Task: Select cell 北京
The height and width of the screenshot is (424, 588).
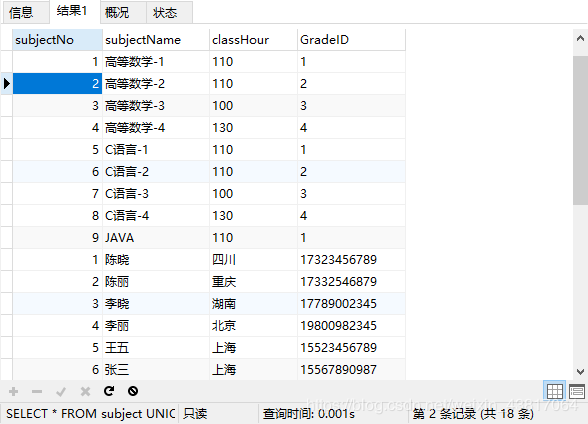Action: pos(253,325)
